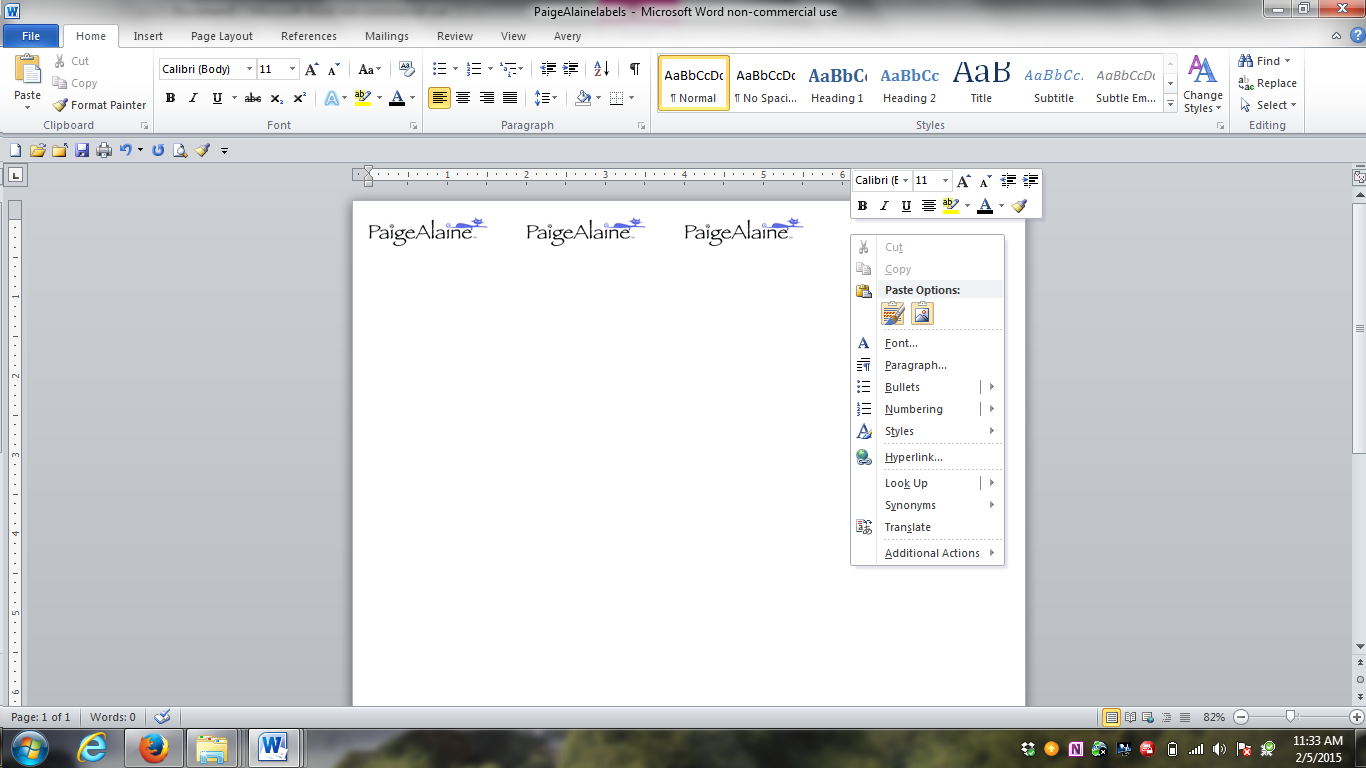Click the Sort icon in Paragraph group
The image size is (1366, 768).
point(601,69)
